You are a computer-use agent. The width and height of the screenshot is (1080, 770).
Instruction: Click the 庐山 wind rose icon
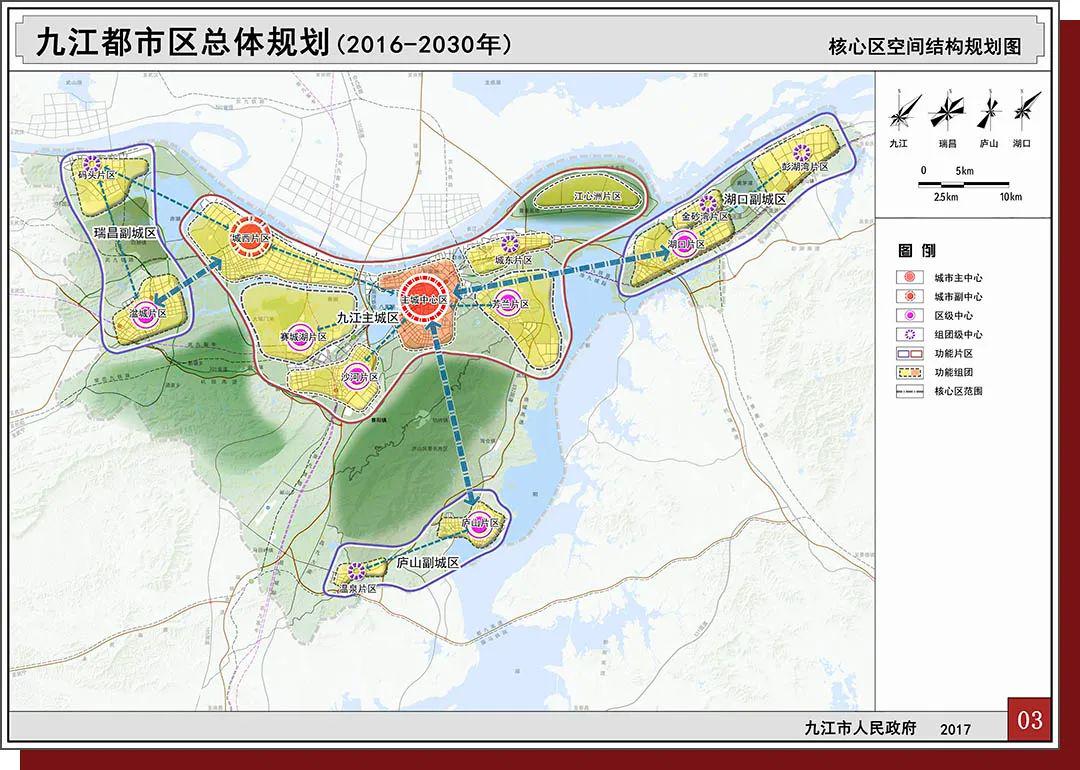click(x=989, y=112)
